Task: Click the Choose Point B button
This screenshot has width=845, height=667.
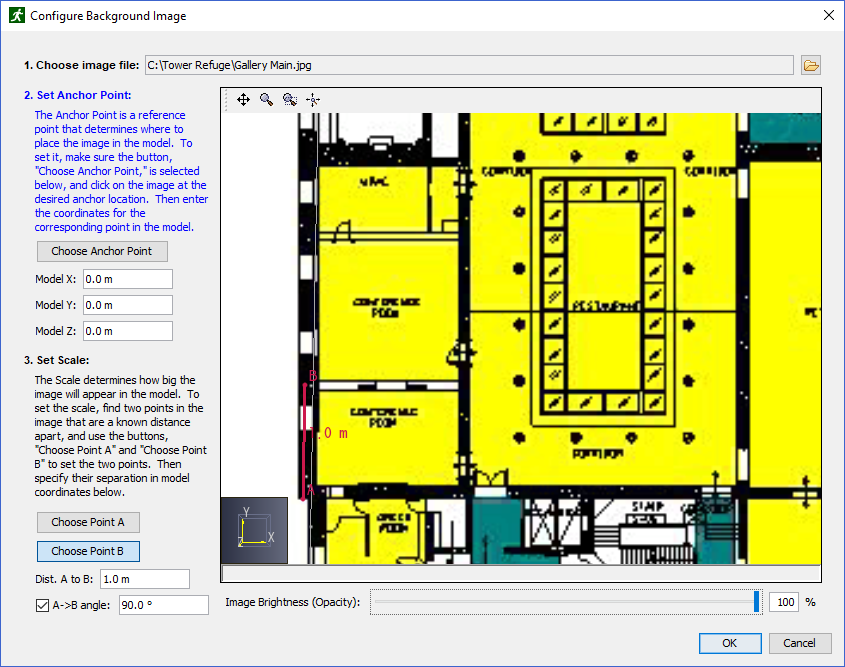Action: click(x=88, y=551)
